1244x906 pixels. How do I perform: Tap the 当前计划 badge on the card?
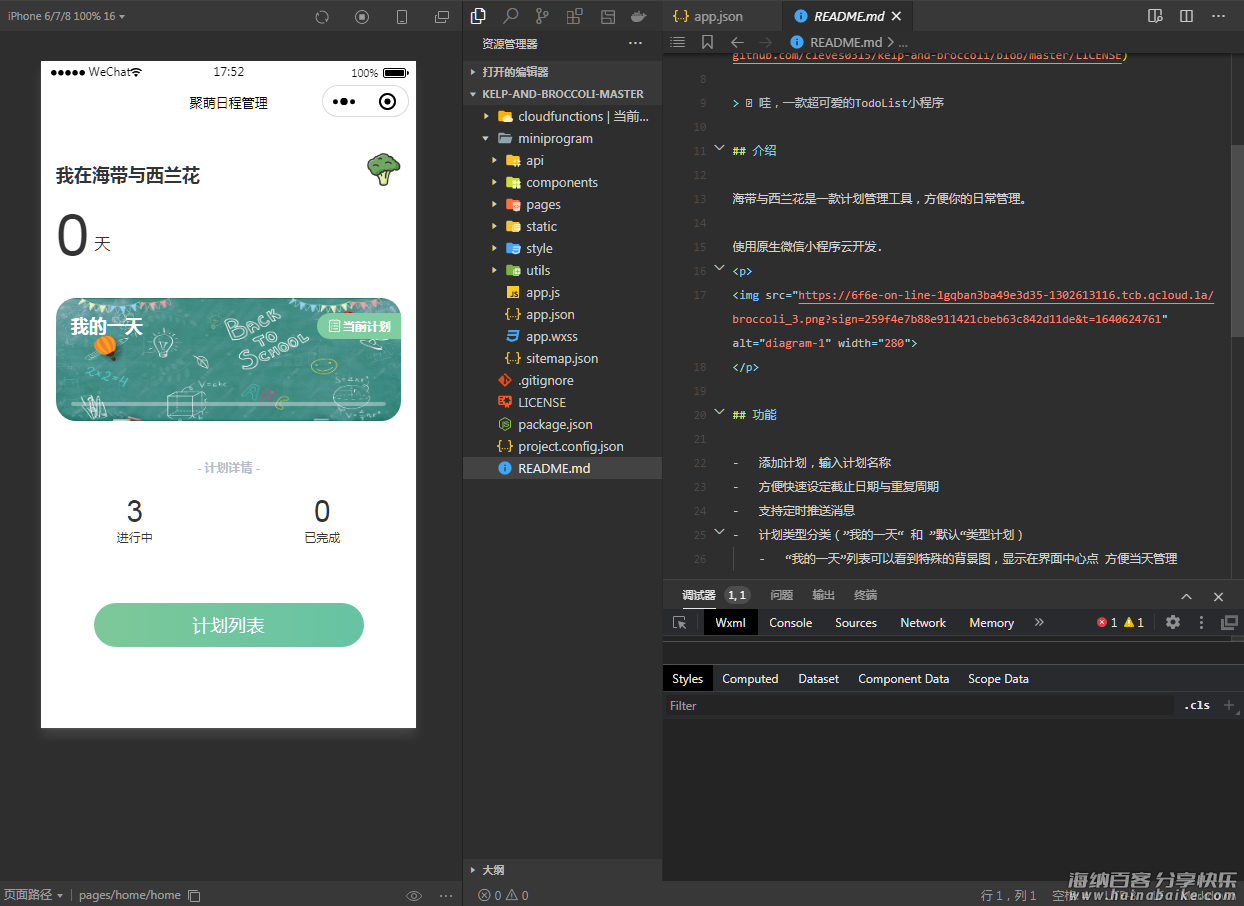click(x=359, y=326)
